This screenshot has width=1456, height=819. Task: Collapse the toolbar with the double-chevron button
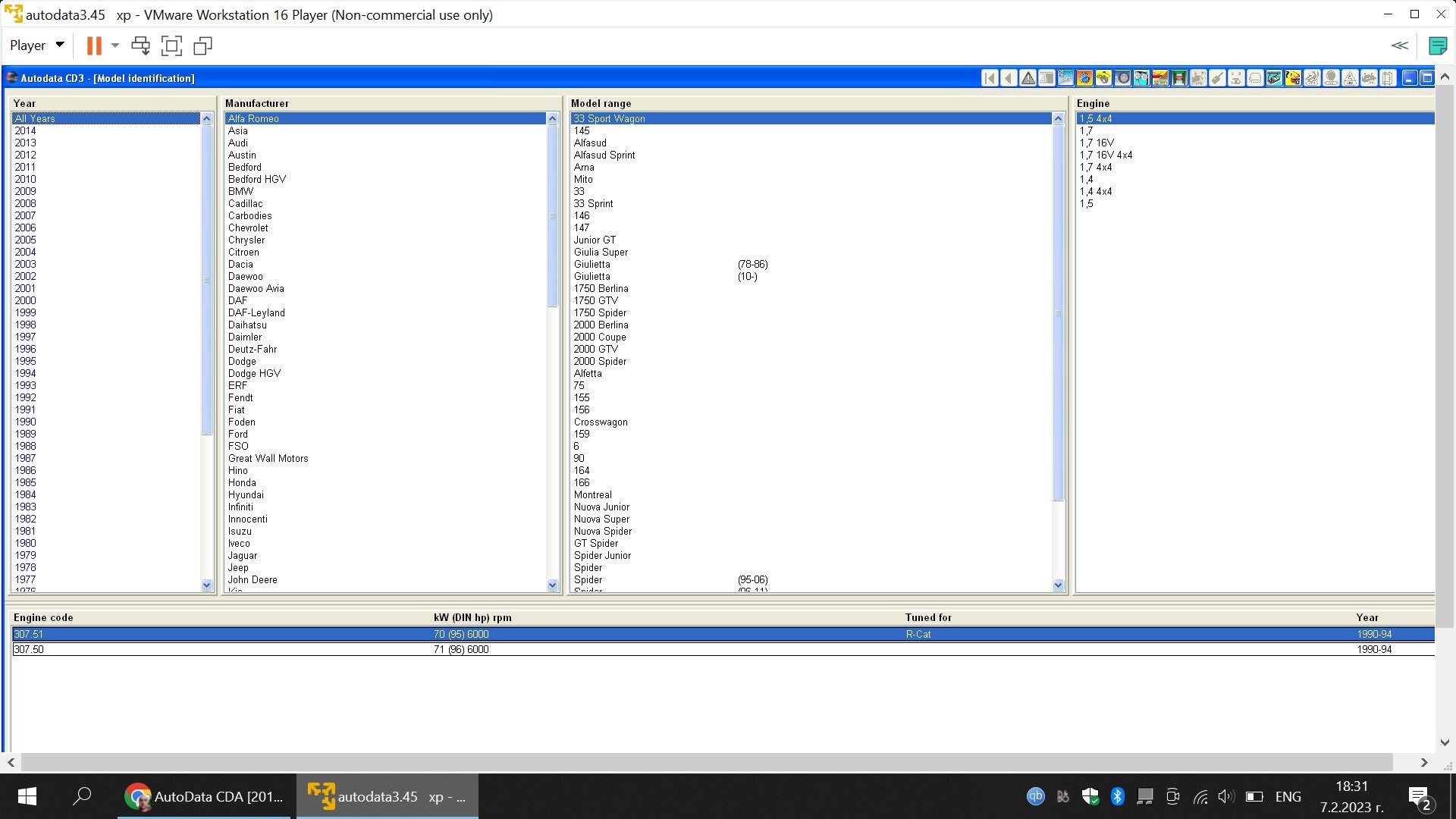click(1399, 45)
